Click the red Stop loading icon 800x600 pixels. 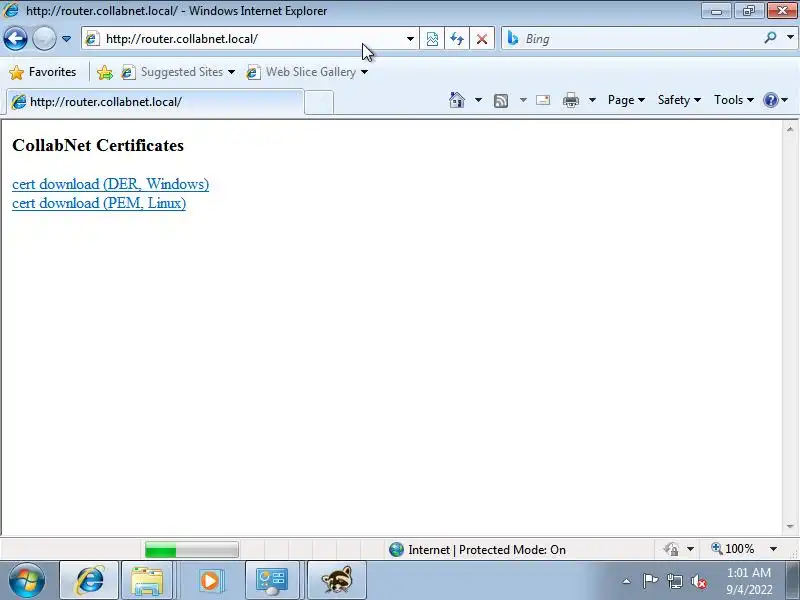[x=482, y=39]
